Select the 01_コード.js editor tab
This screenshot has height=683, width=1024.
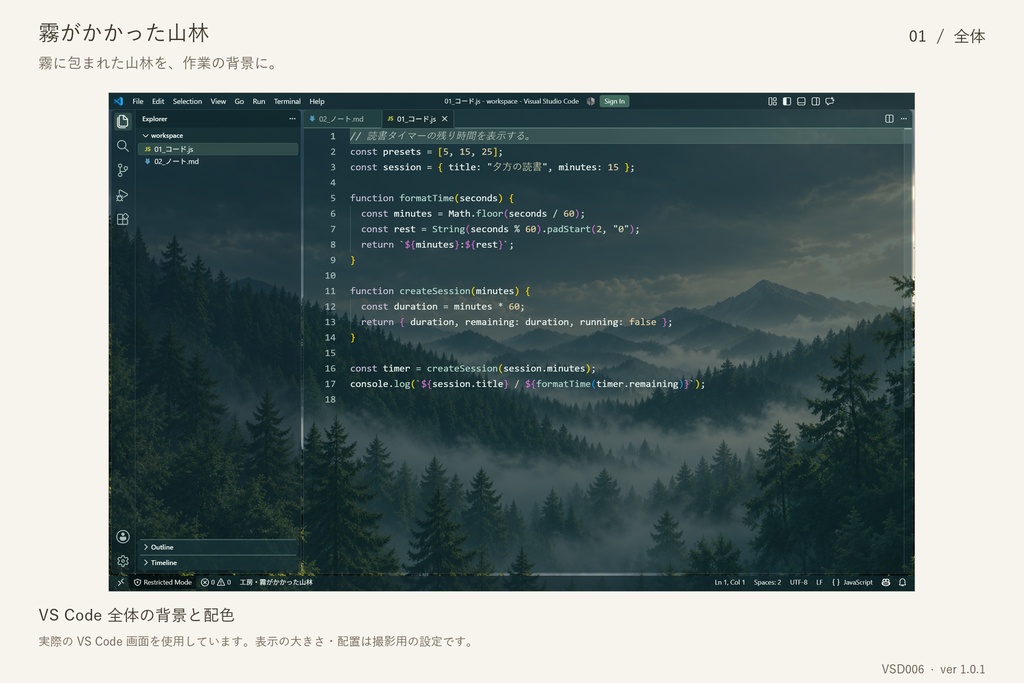[x=417, y=119]
